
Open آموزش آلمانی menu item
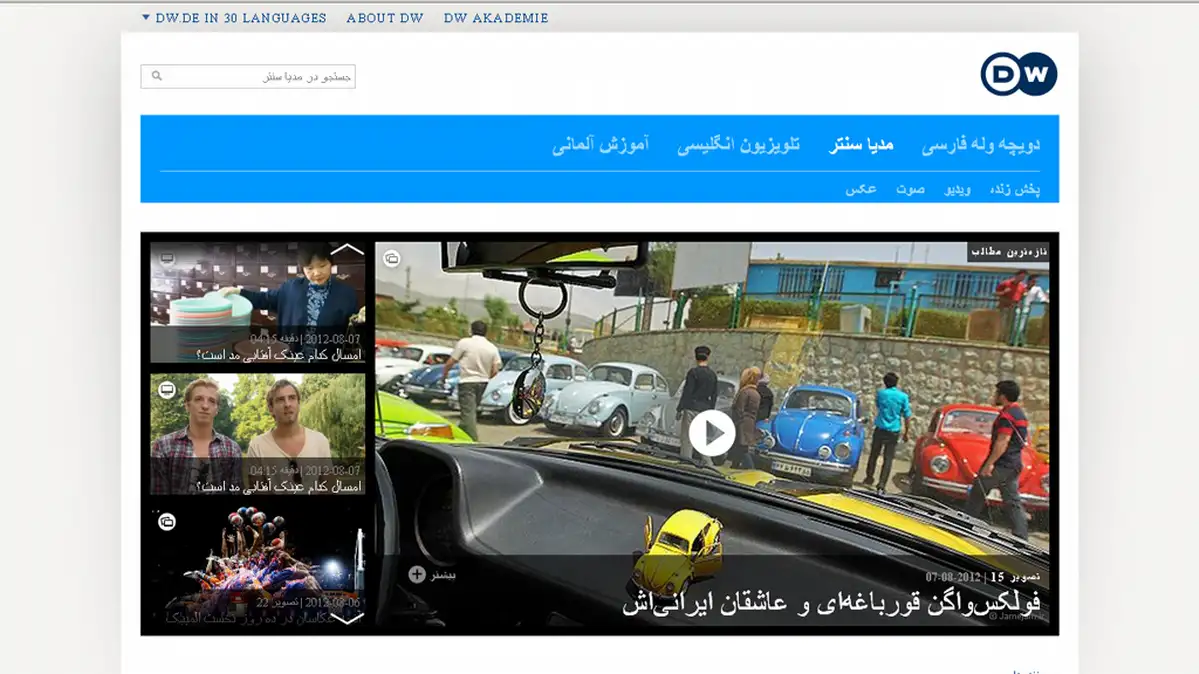click(x=600, y=144)
